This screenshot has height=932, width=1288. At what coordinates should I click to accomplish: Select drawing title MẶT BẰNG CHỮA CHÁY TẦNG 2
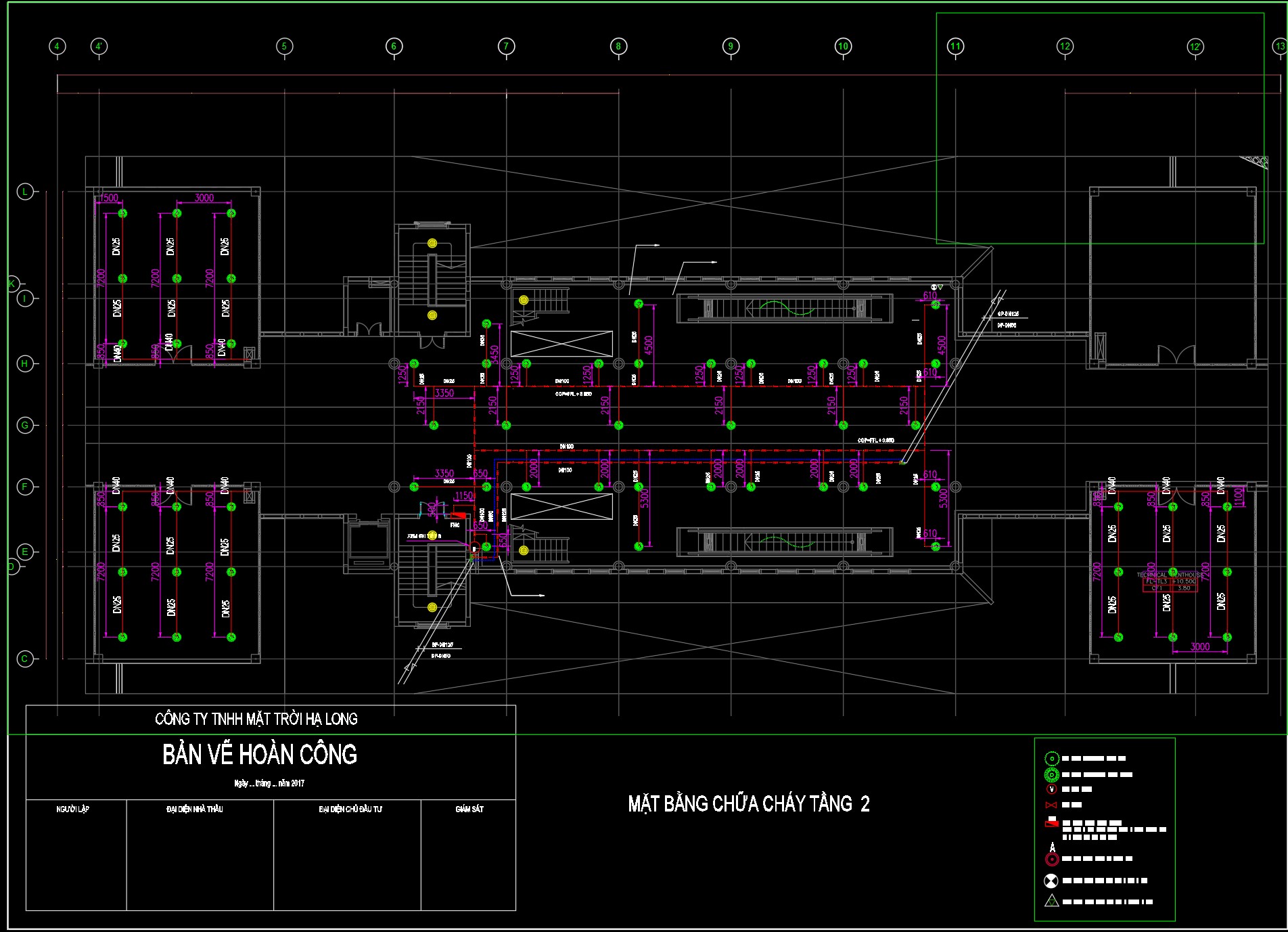click(749, 803)
